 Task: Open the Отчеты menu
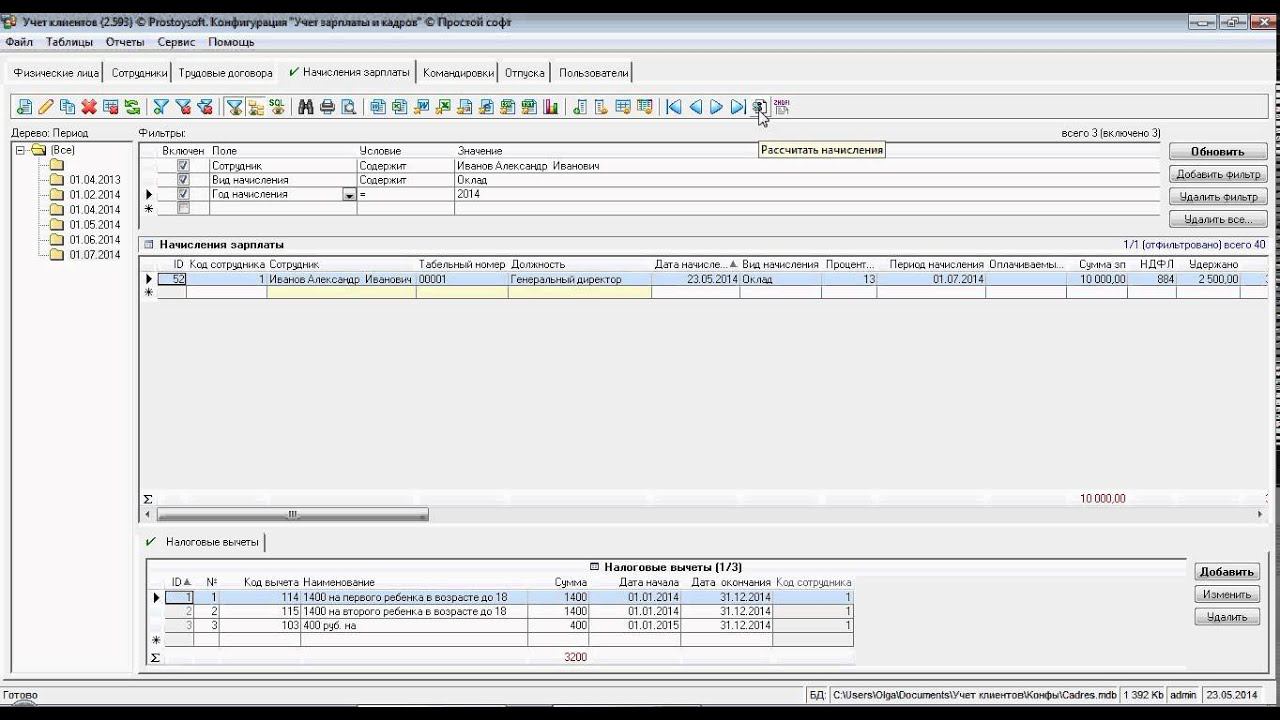[125, 42]
